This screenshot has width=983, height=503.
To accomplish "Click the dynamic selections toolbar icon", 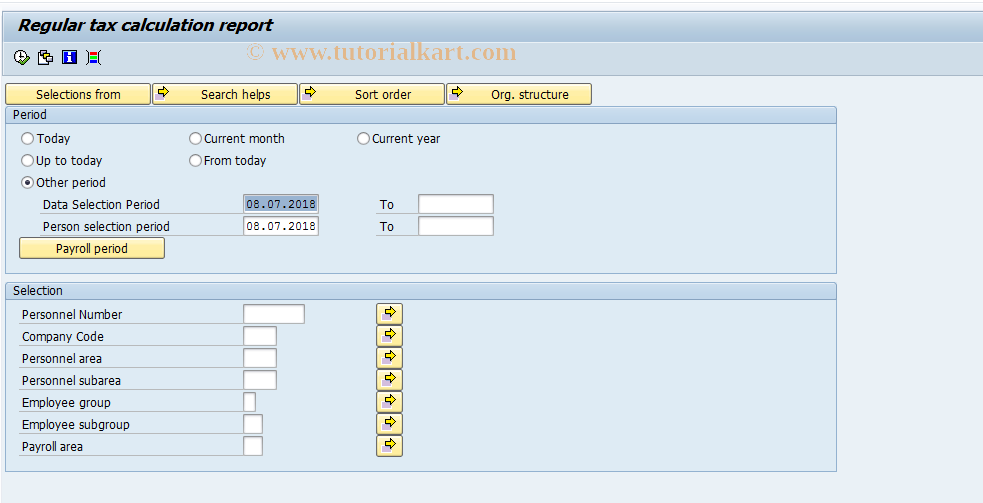I will click(x=93, y=58).
